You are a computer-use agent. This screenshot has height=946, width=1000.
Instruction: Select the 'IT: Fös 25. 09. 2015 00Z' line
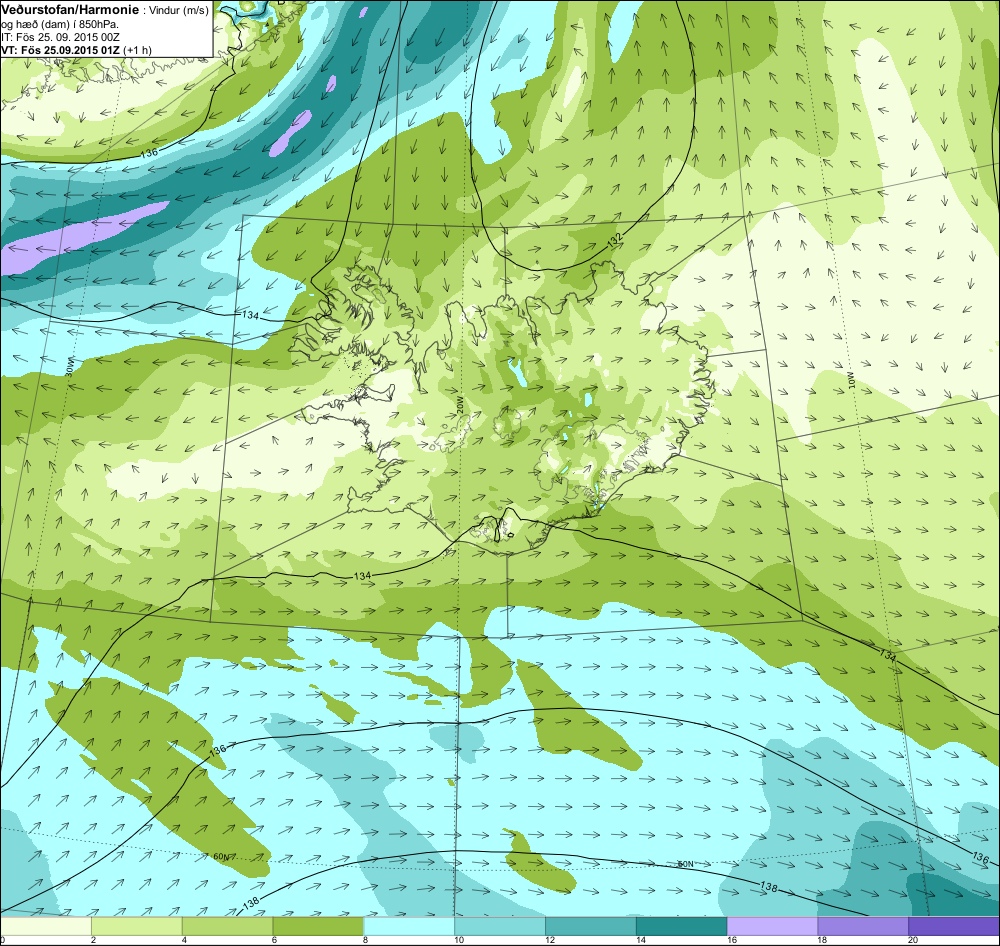pos(60,37)
